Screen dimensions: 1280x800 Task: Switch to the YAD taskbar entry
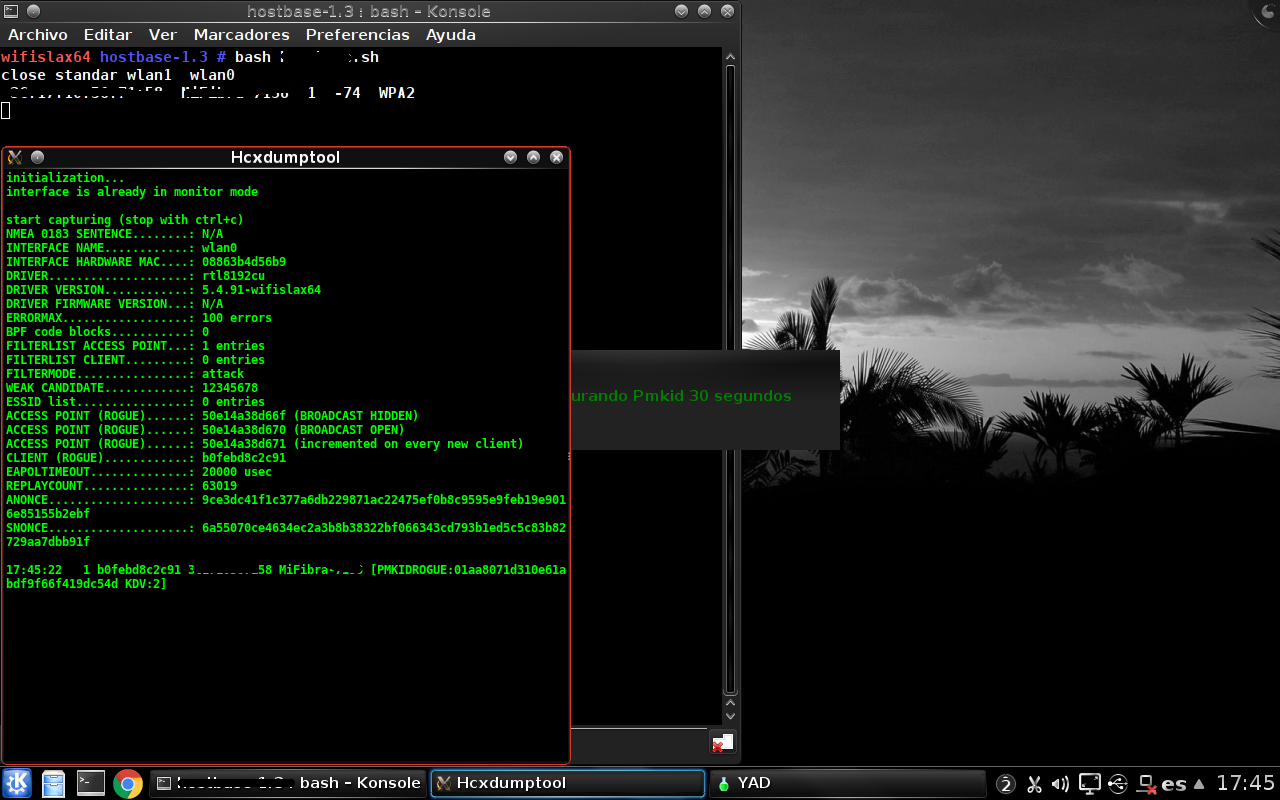click(846, 783)
